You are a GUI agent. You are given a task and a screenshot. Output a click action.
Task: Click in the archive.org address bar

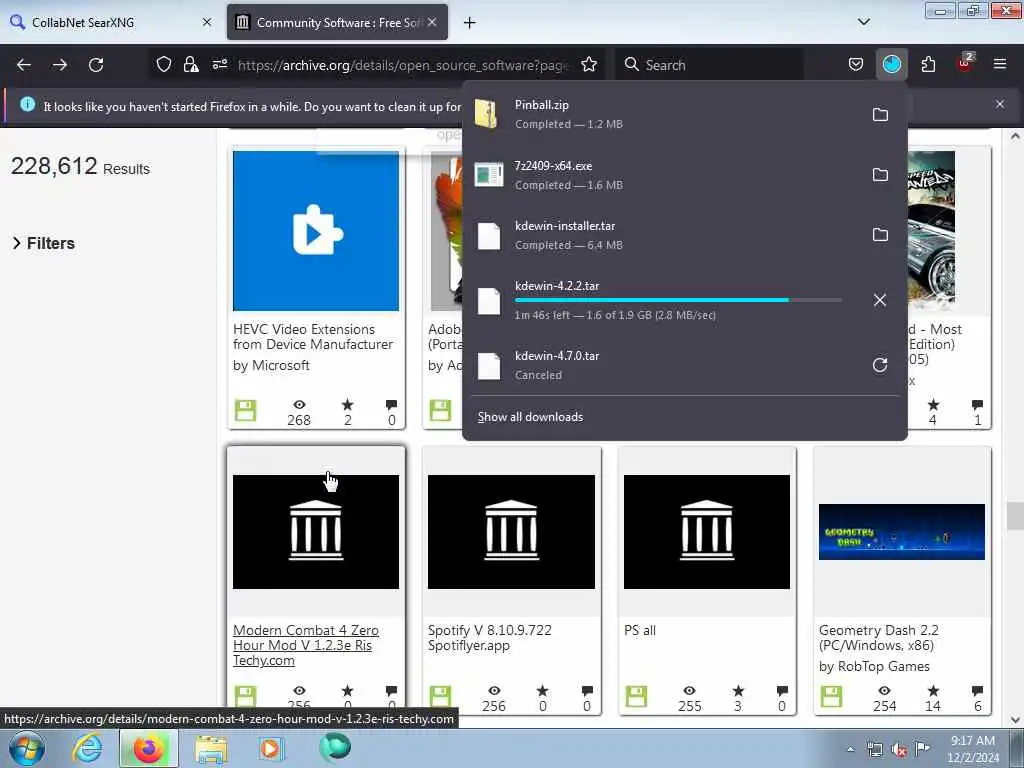(403, 65)
